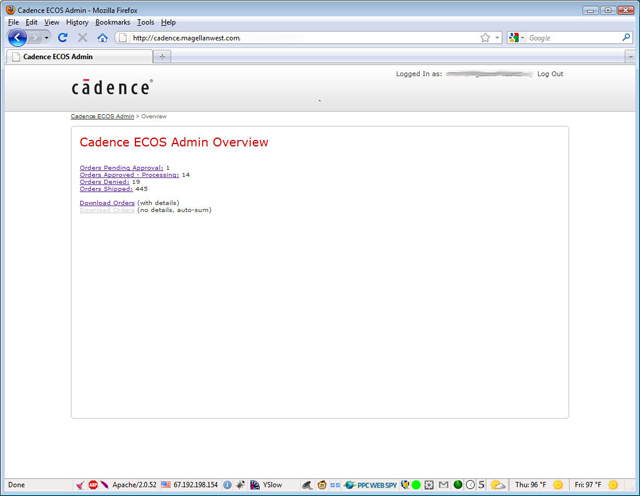
Task: Open the View menu
Action: tap(52, 22)
